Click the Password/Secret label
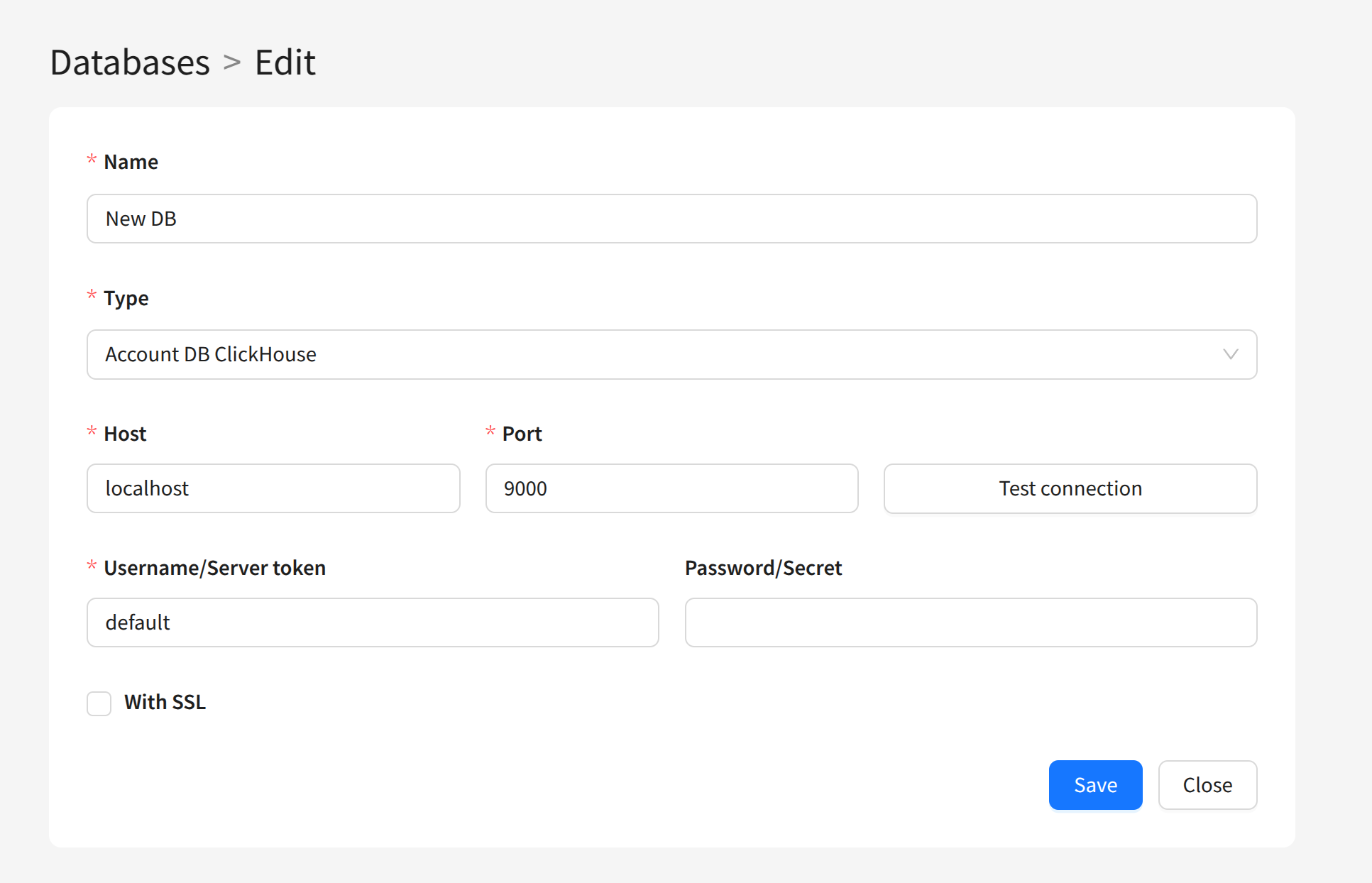 (763, 568)
